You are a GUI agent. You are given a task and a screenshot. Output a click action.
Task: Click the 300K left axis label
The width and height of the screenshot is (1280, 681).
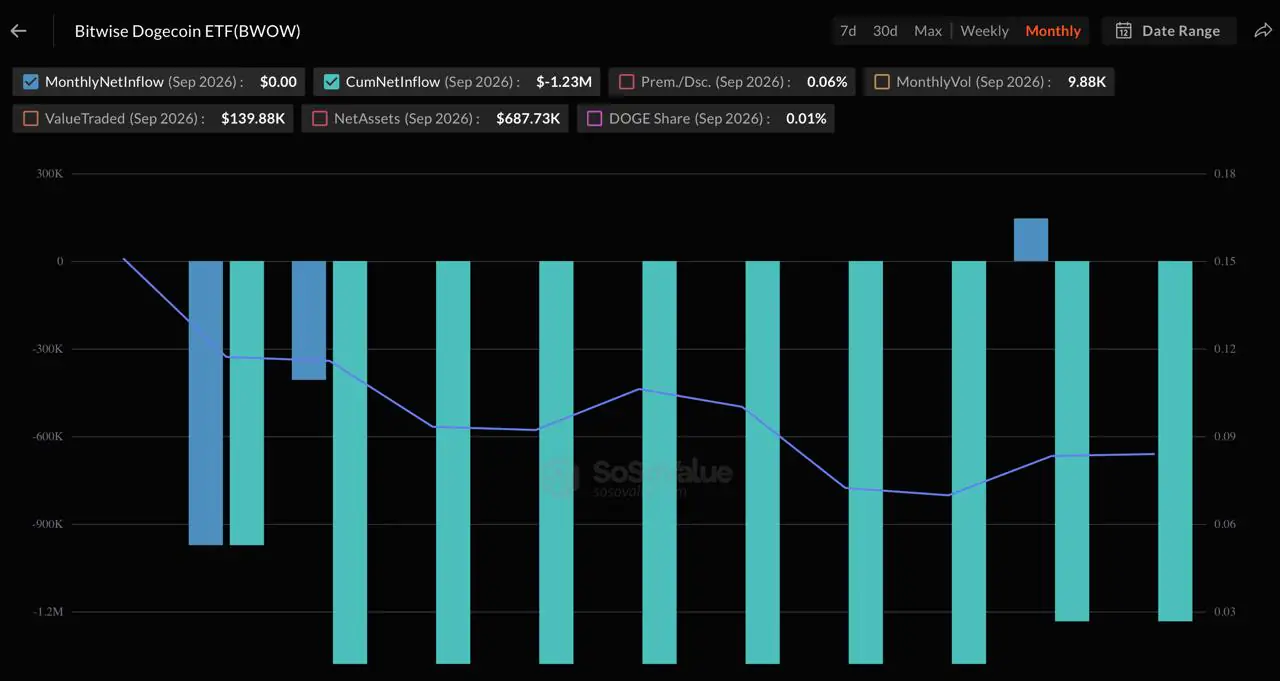(x=50, y=174)
